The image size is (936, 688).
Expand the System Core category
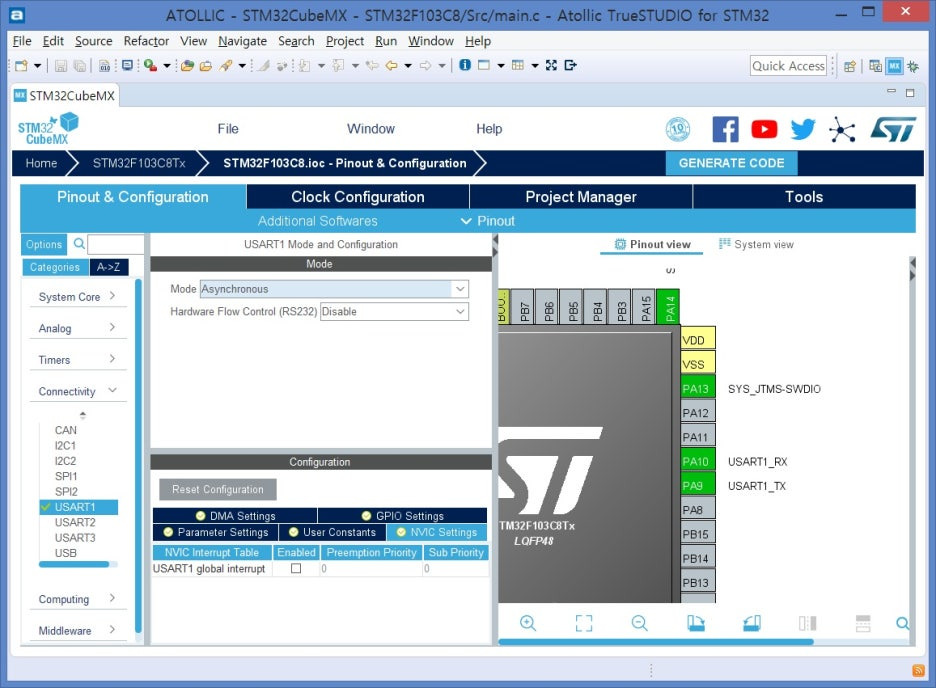click(x=78, y=297)
